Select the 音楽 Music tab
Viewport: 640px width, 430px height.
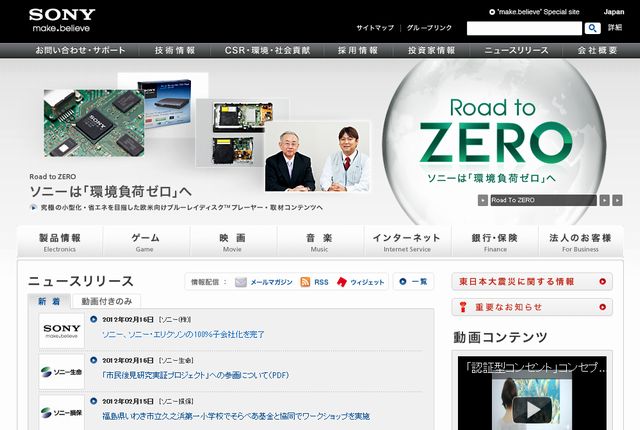tap(319, 242)
